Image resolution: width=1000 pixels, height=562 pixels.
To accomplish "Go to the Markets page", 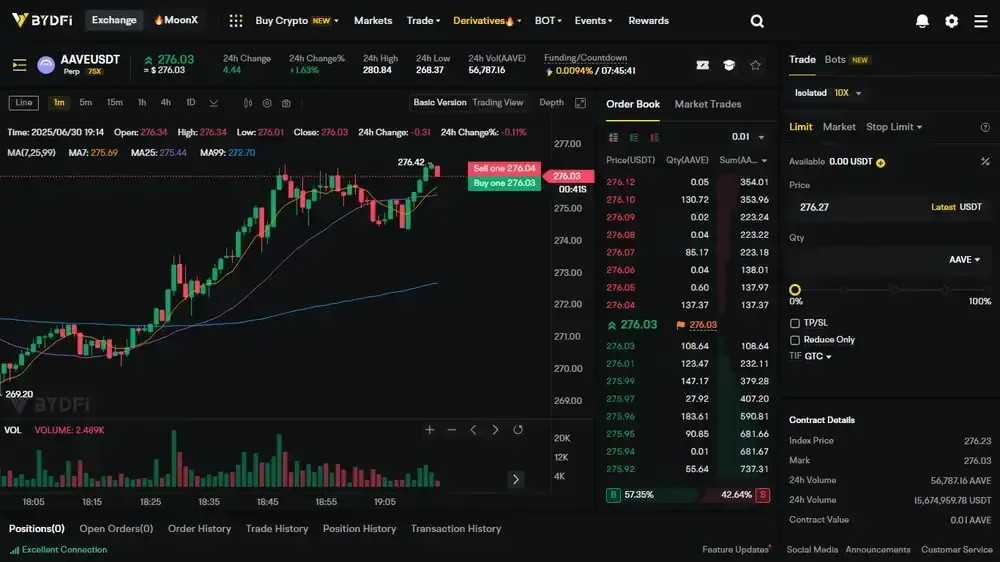I will point(373,21).
